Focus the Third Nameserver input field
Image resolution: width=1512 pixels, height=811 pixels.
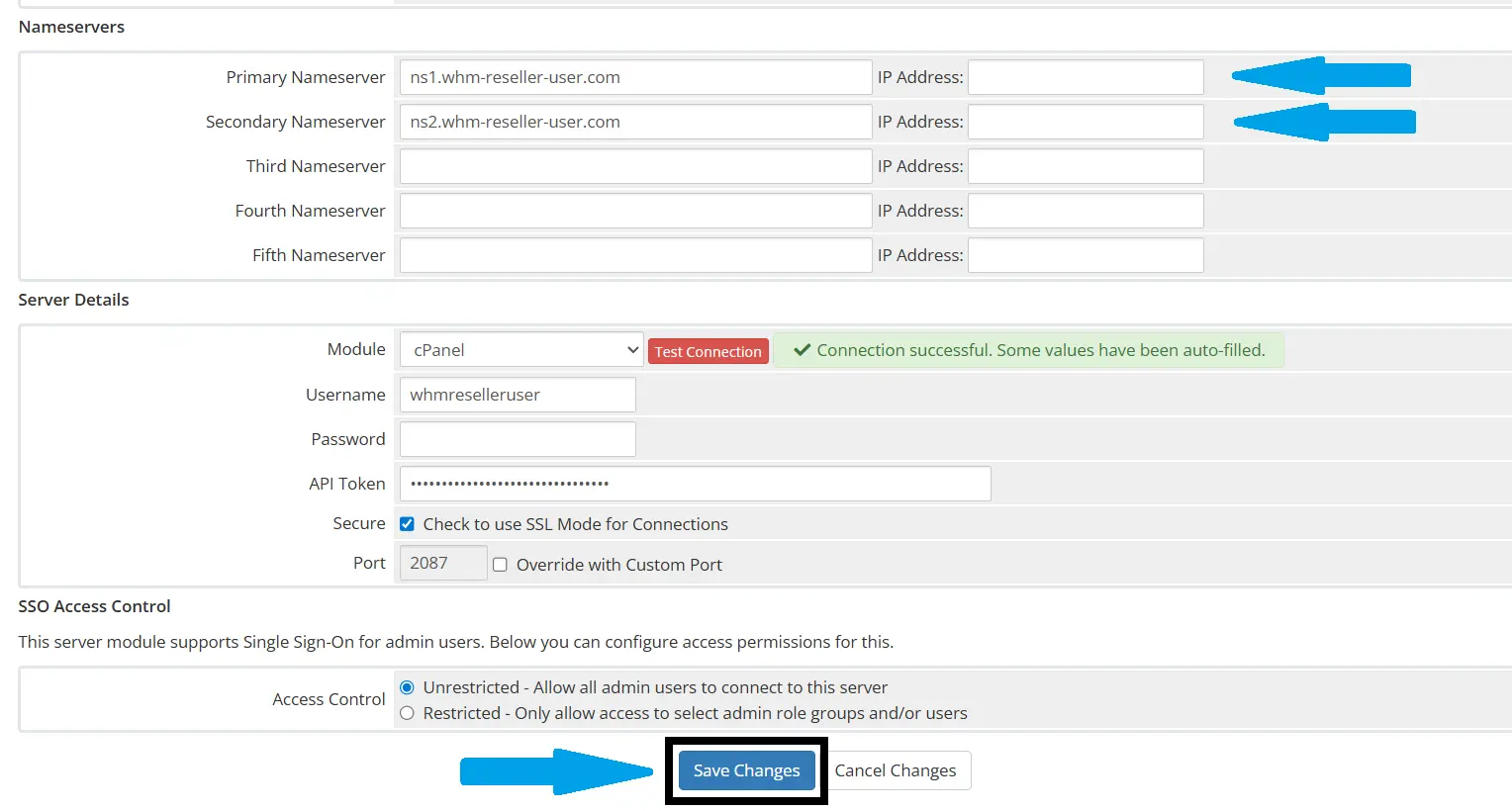634,166
